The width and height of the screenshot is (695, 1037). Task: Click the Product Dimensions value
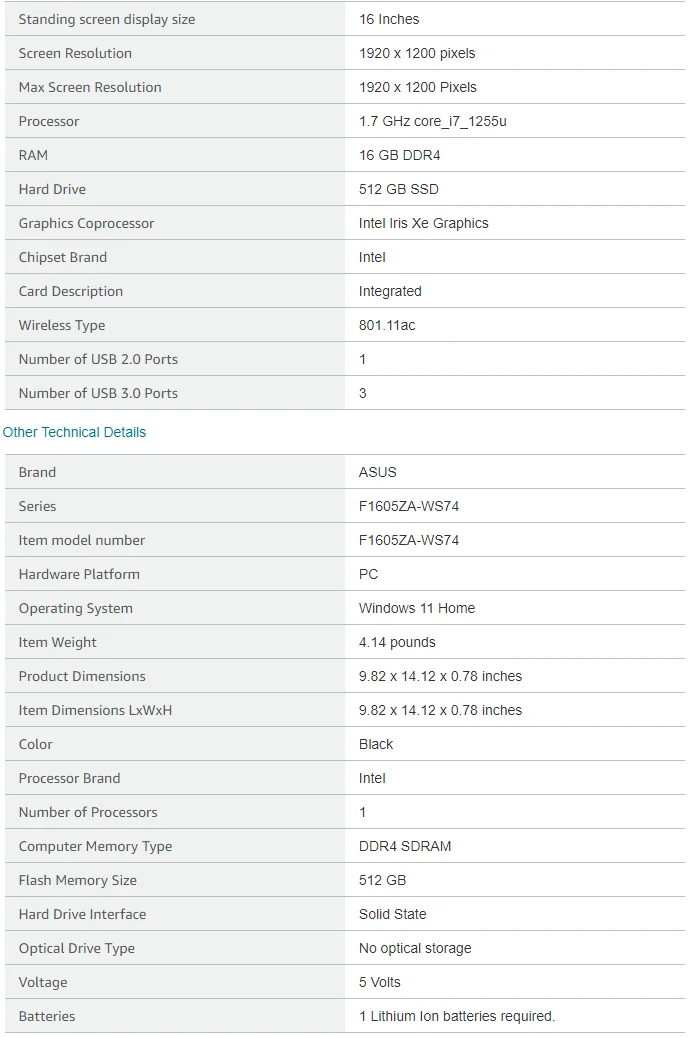pos(440,676)
